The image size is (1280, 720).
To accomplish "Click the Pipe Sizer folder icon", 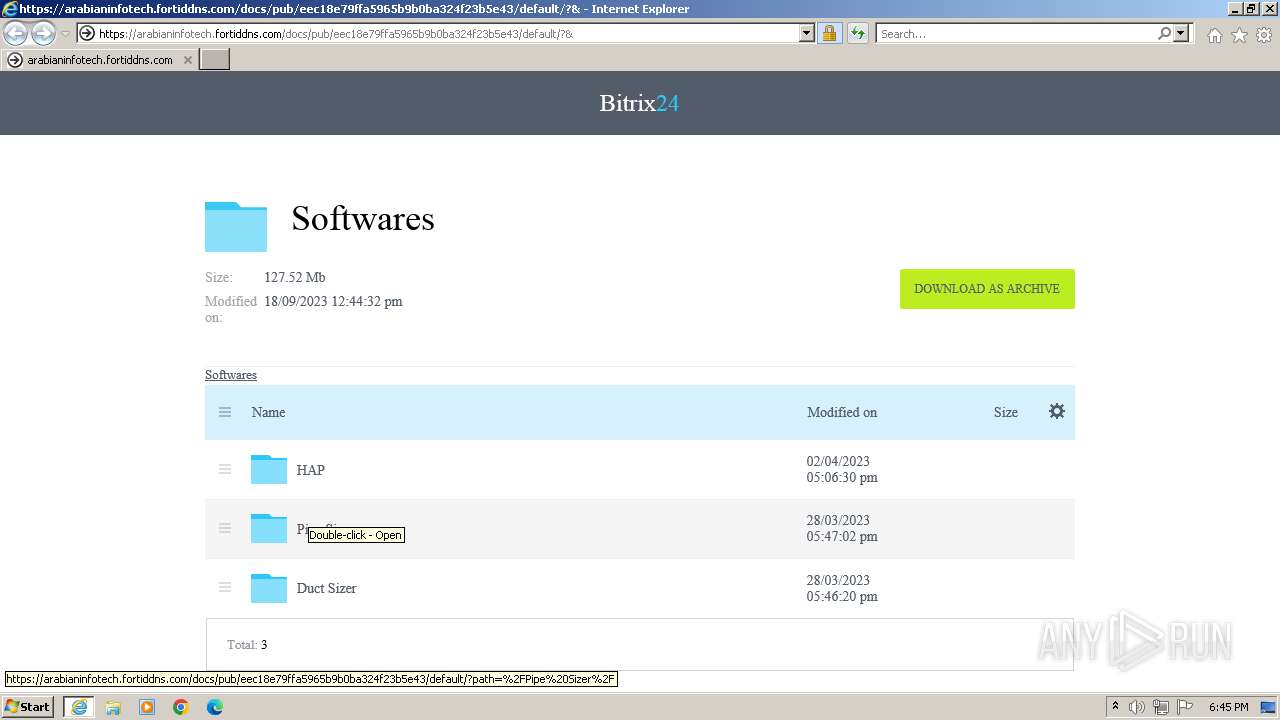I will [x=269, y=528].
